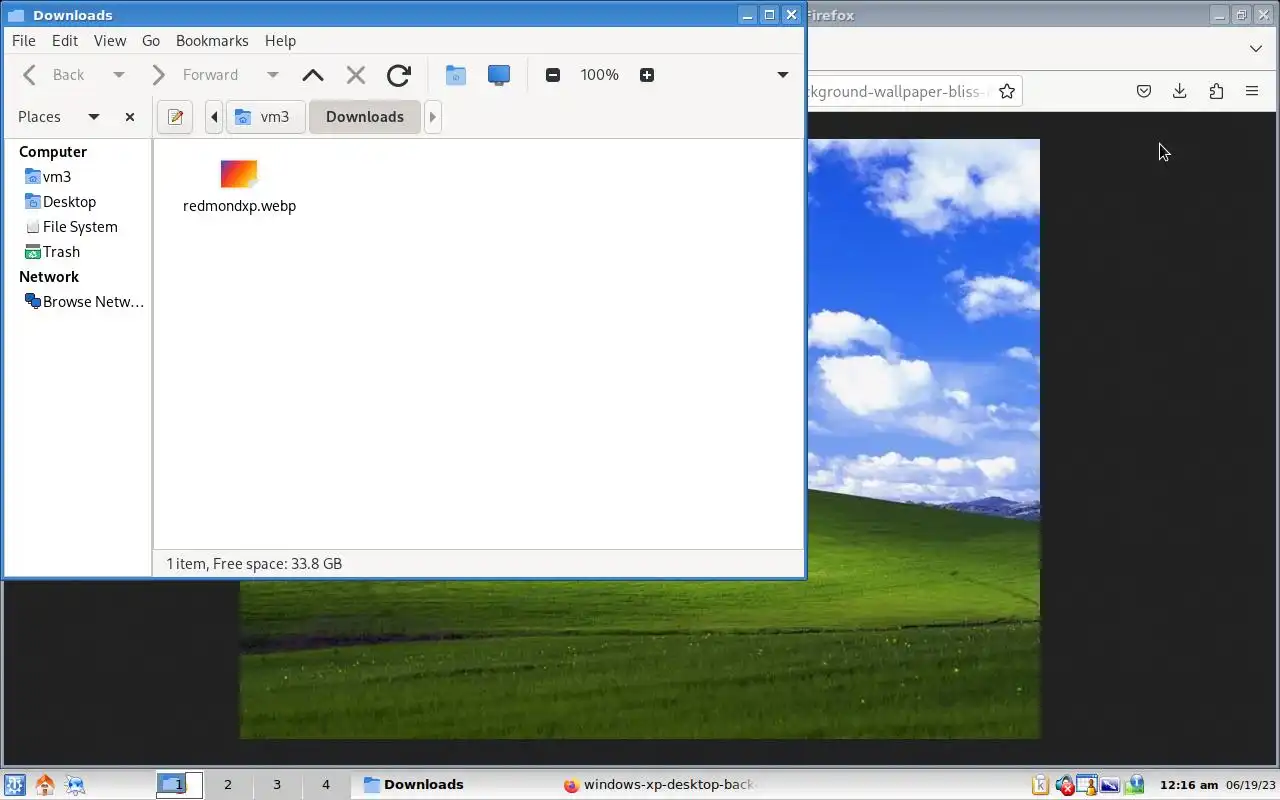Image resolution: width=1280 pixels, height=800 pixels.
Task: Bookmark the page with Firefox star icon
Action: click(1007, 91)
